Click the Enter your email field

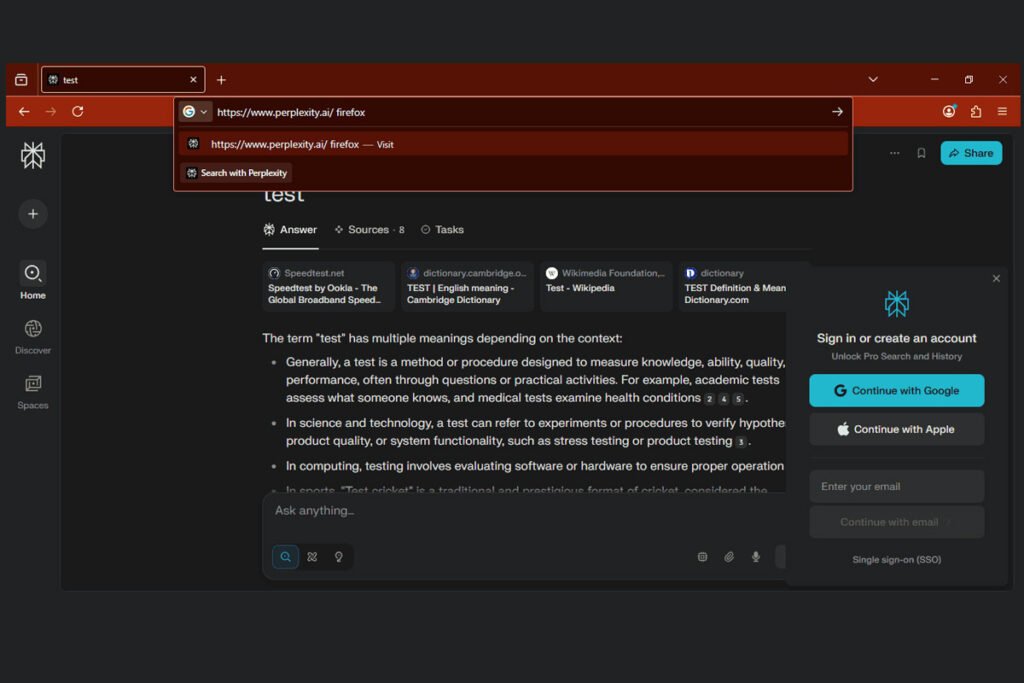click(x=897, y=486)
